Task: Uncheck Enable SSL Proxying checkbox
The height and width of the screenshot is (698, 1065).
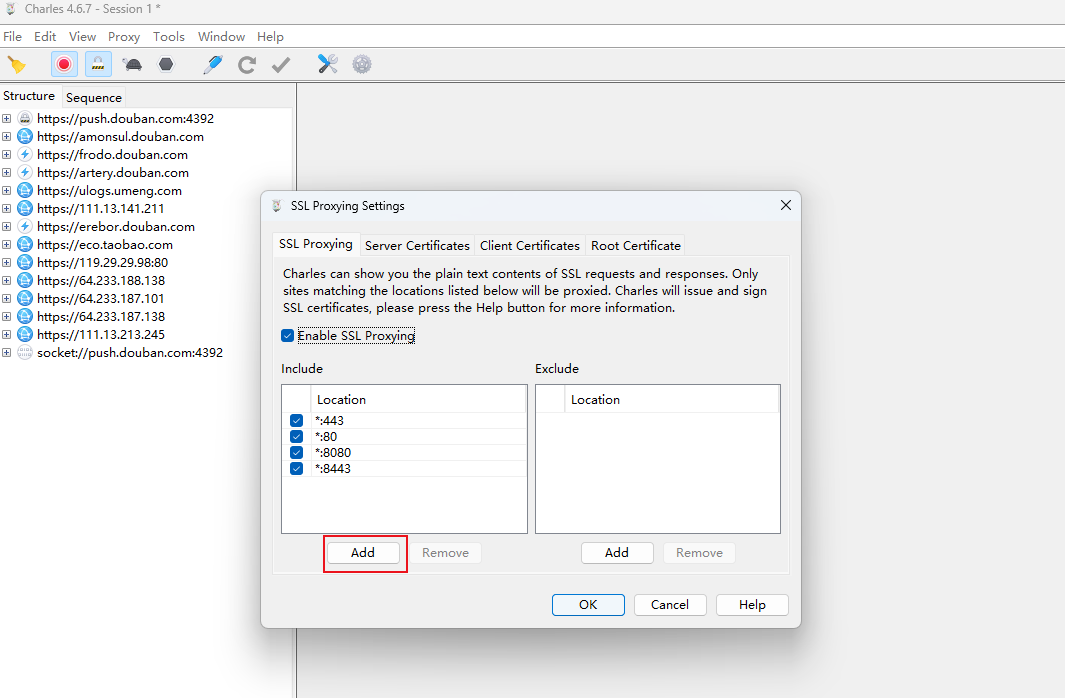Action: 287,335
